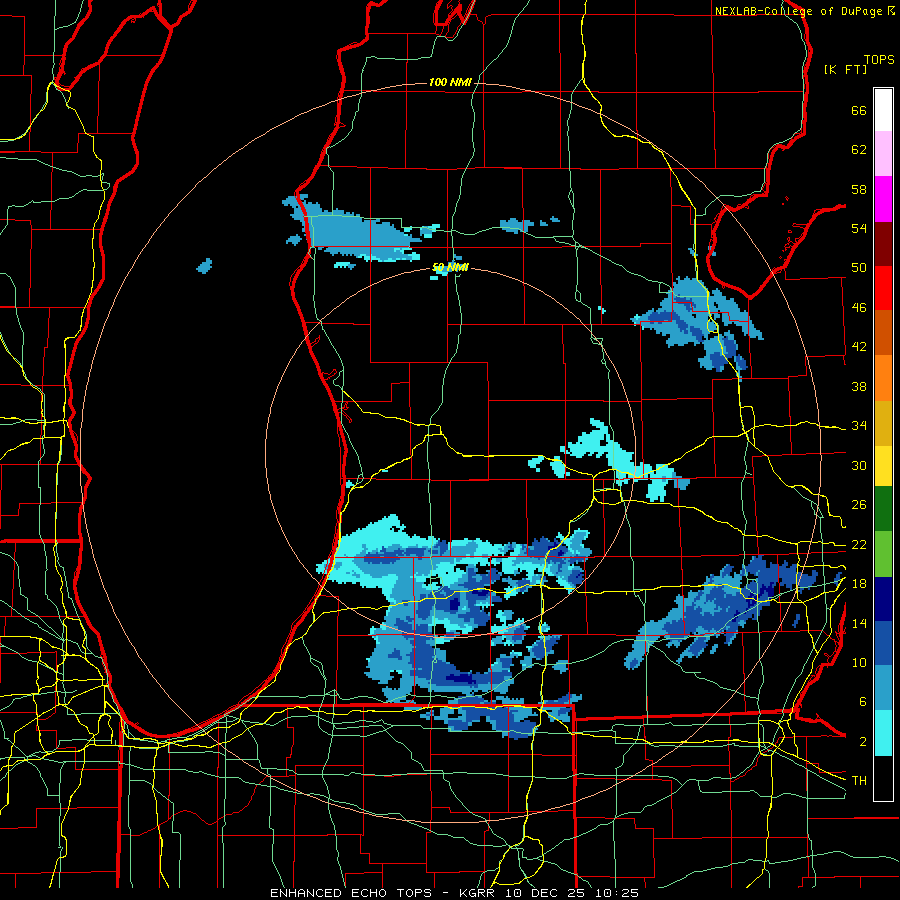This screenshot has height=900, width=900.
Task: Click the legend value 10
Action: tap(859, 662)
